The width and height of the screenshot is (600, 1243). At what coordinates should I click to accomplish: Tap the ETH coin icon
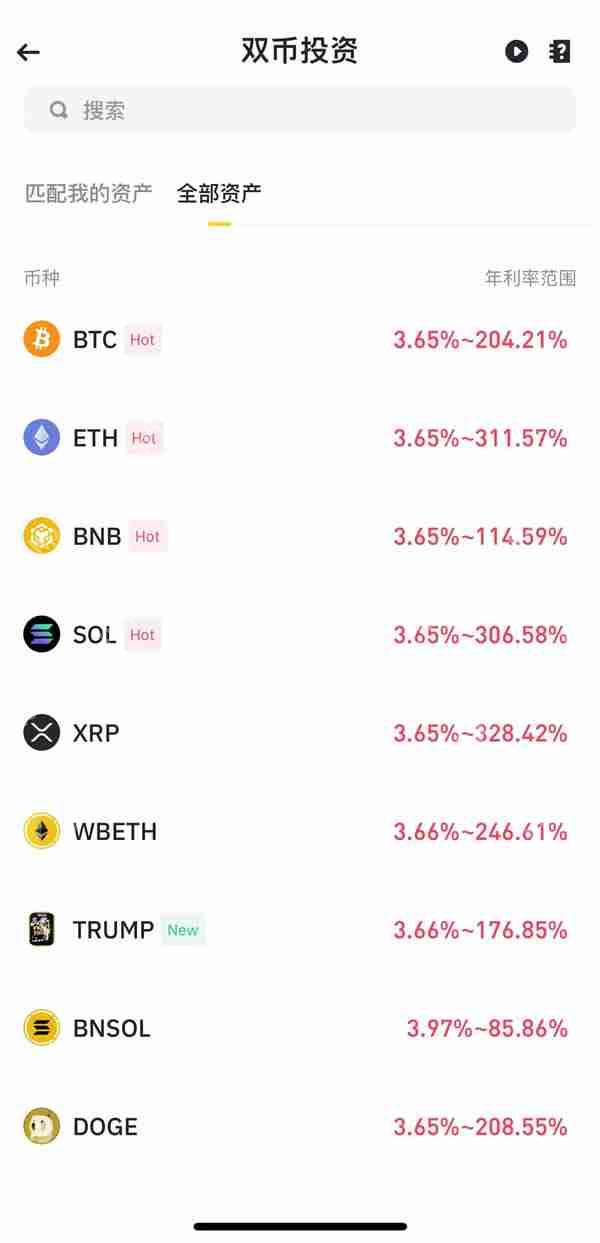pyautogui.click(x=40, y=437)
